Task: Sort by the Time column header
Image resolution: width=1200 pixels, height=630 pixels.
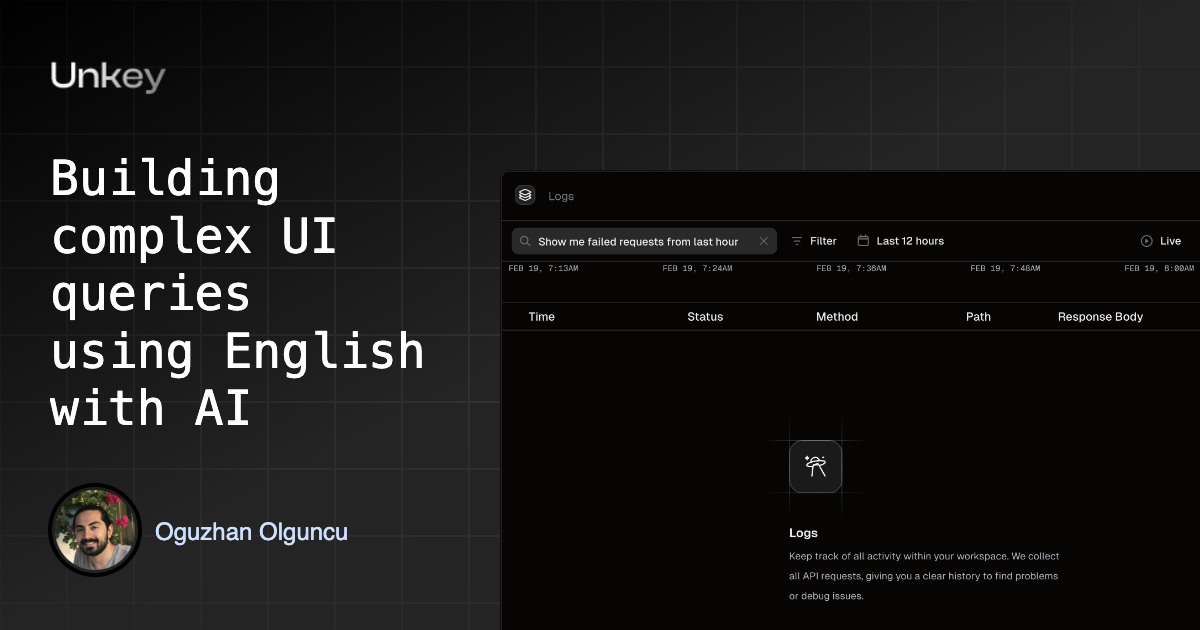Action: tap(541, 317)
